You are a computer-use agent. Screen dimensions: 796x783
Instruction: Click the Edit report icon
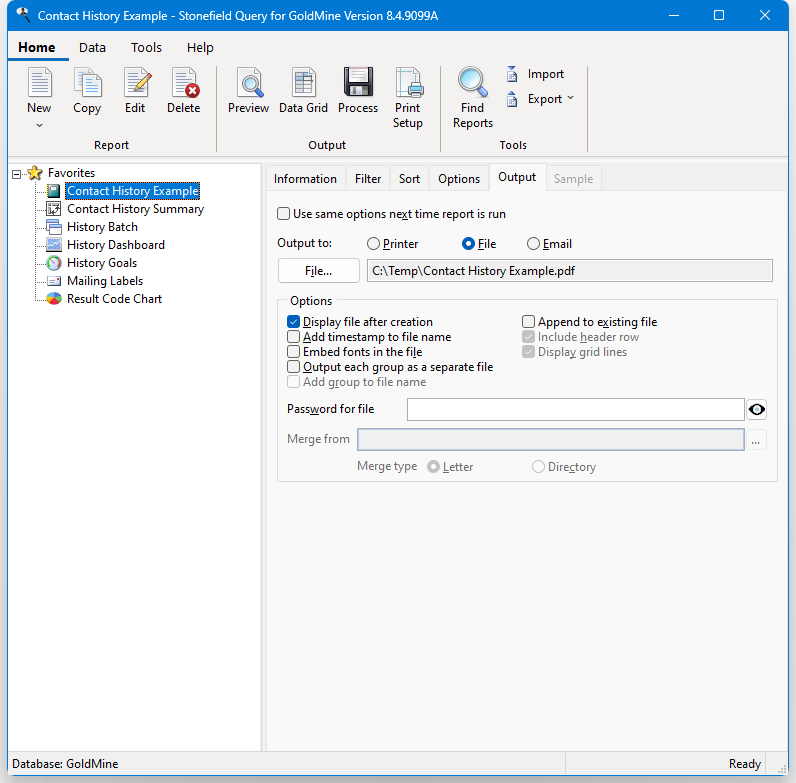pyautogui.click(x=136, y=82)
